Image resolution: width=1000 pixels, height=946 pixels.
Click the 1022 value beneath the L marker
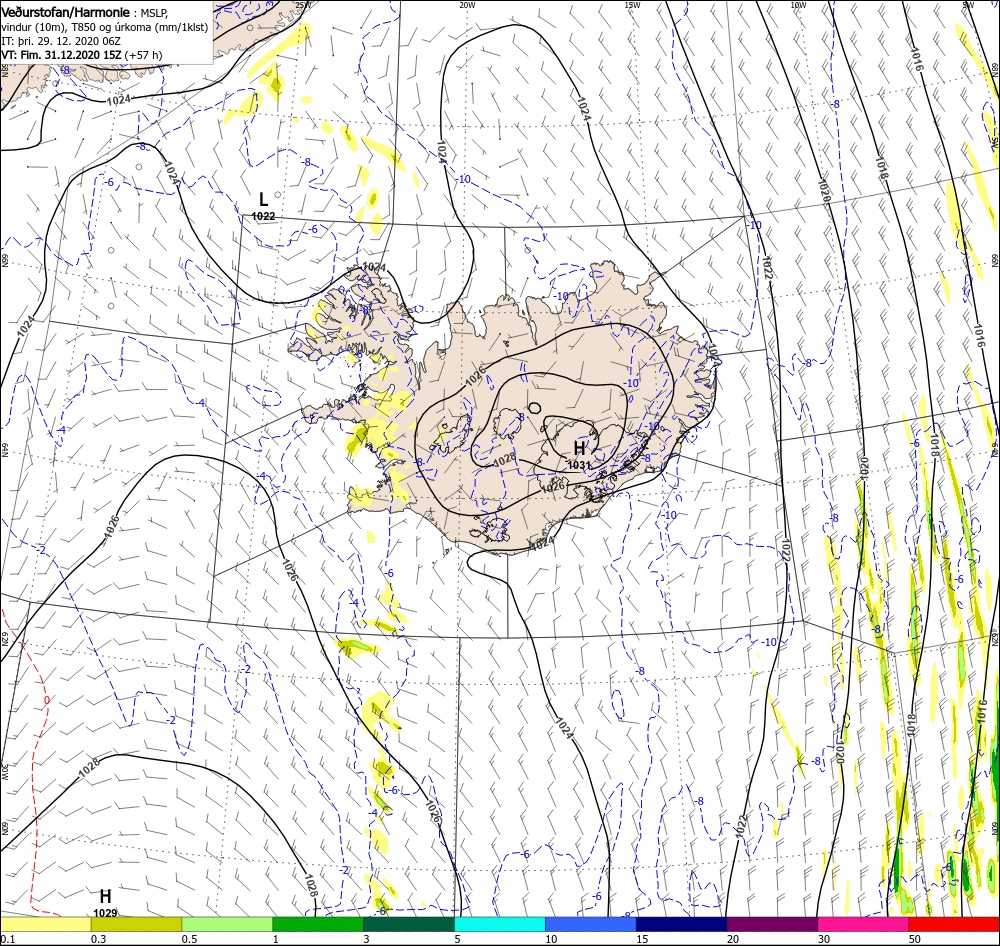tap(263, 216)
